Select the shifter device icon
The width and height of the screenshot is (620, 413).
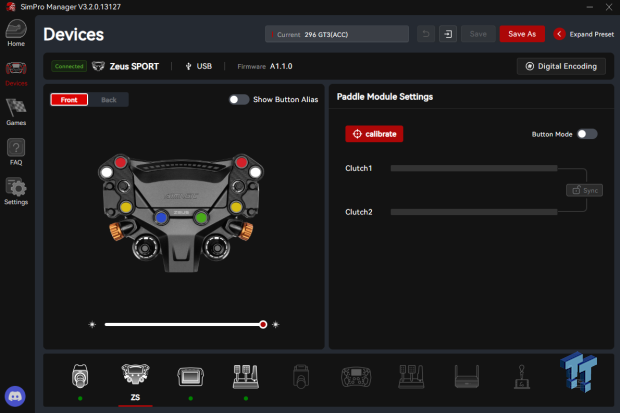click(x=522, y=376)
